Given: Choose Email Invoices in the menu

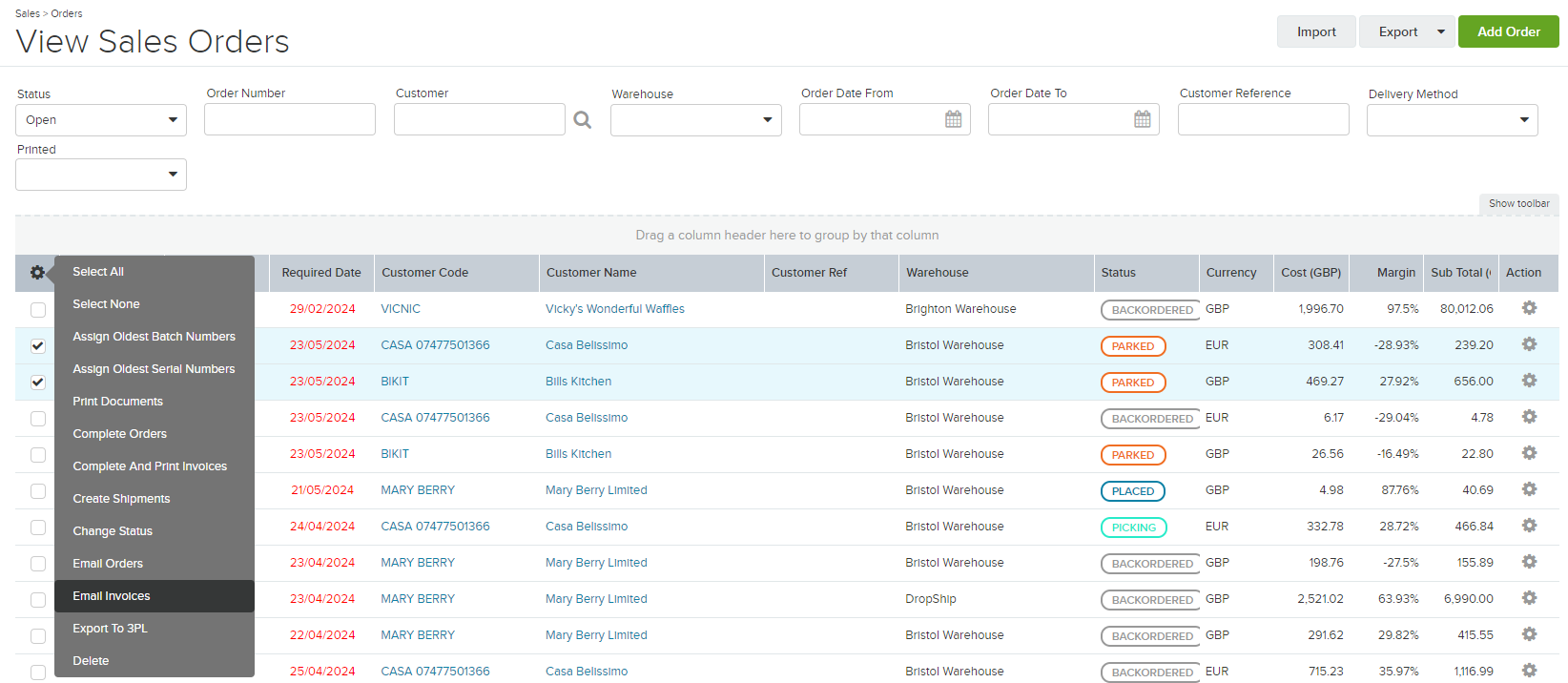Looking at the screenshot, I should [155, 596].
